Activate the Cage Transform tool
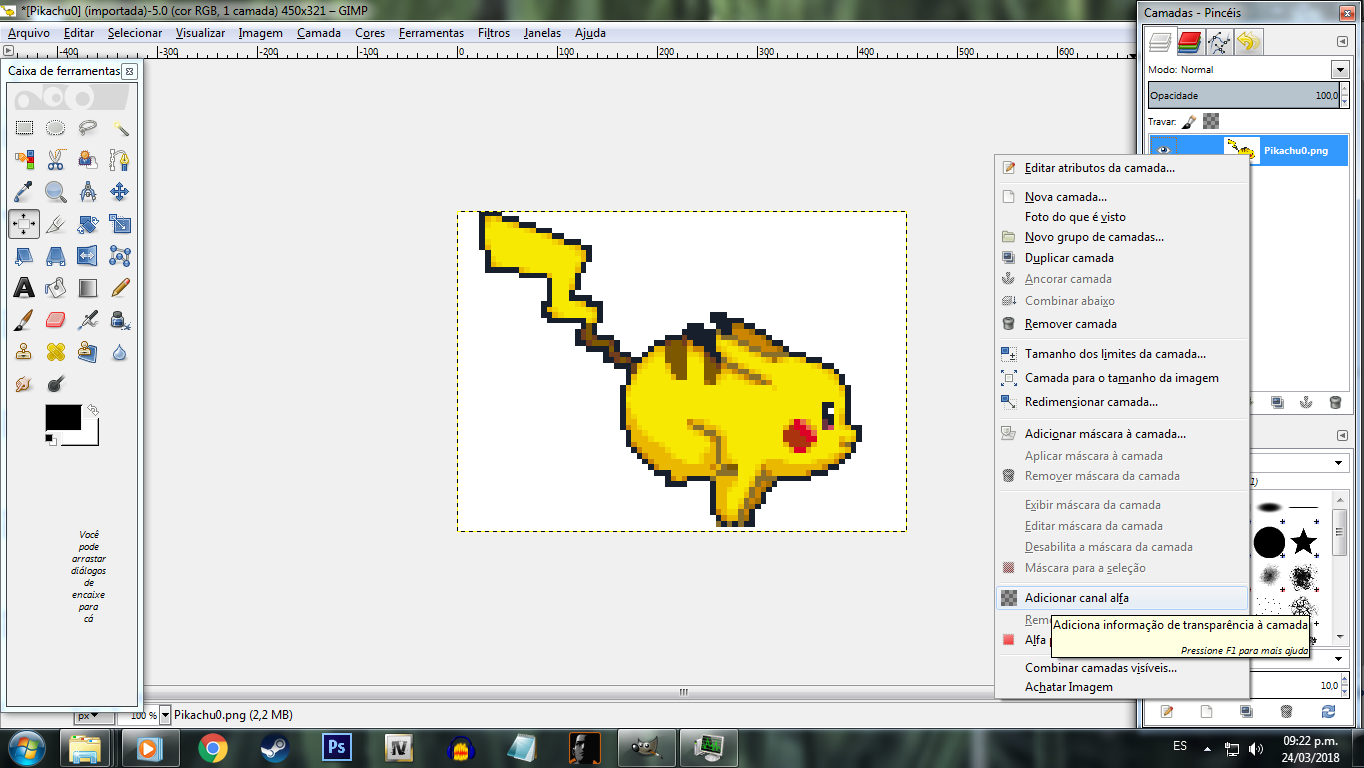 [x=120, y=256]
